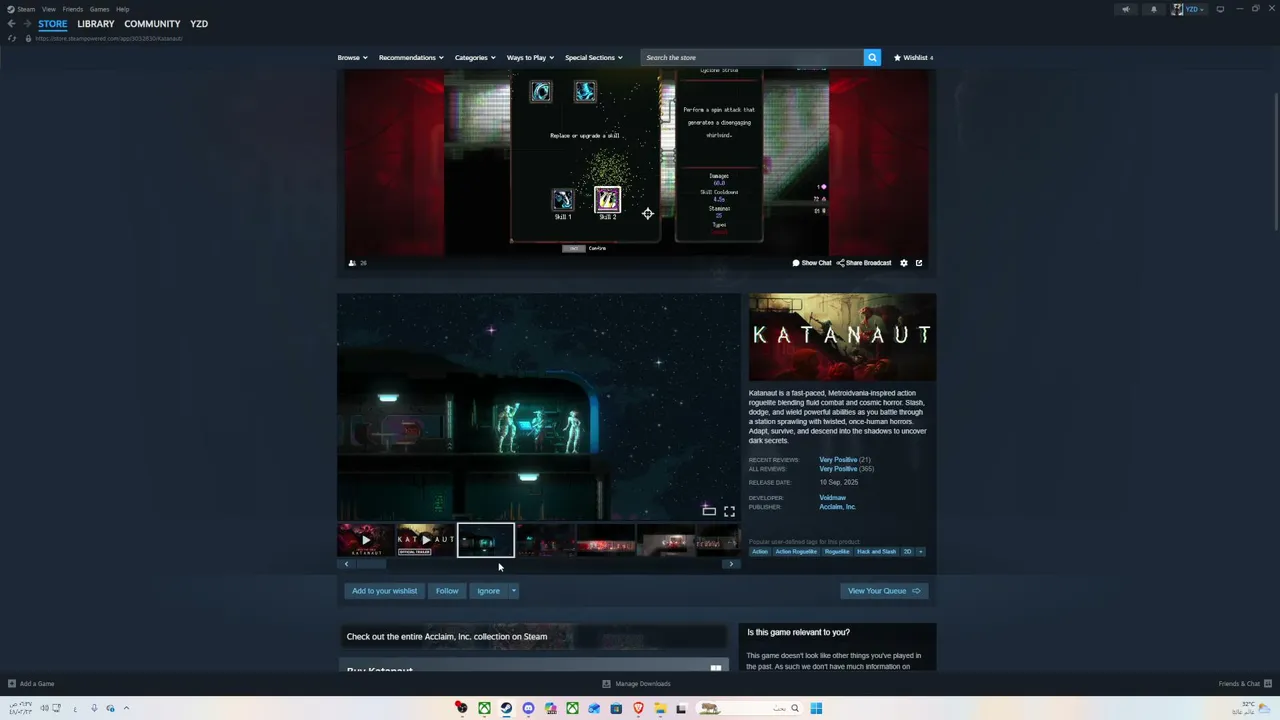Screen dimensions: 1280x720
Task: Open the Wishlist button in the store bar
Action: pyautogui.click(x=913, y=58)
